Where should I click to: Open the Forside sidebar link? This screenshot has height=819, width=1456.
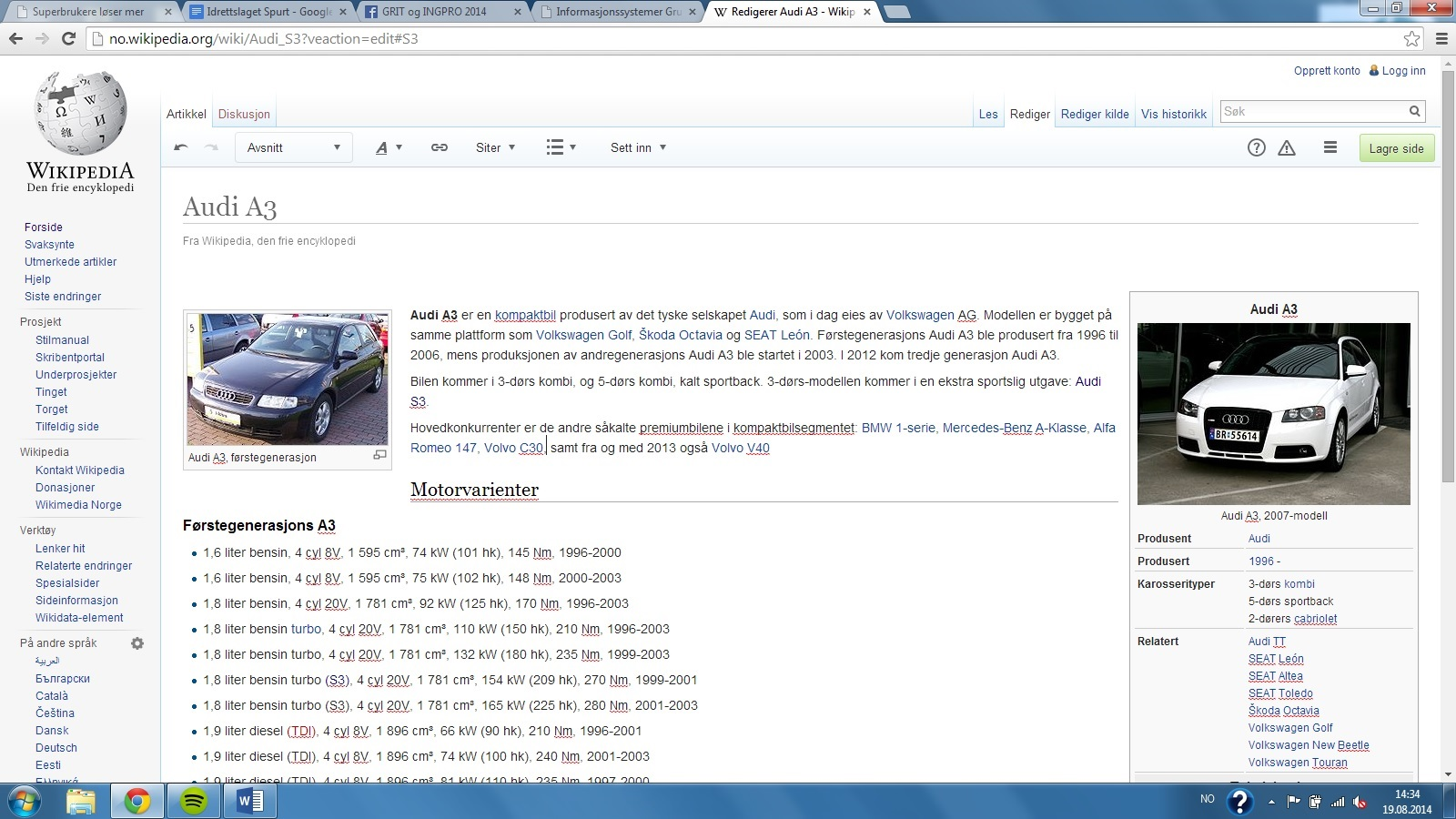tap(44, 227)
